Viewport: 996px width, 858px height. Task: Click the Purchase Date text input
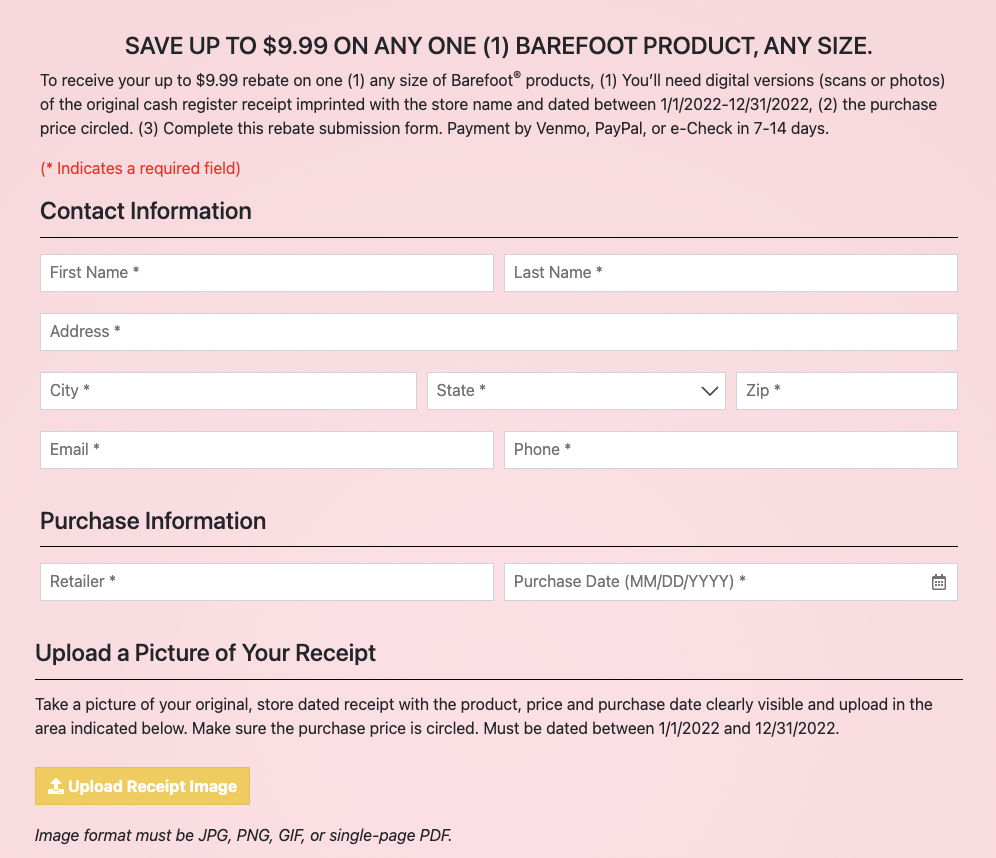pyautogui.click(x=710, y=582)
